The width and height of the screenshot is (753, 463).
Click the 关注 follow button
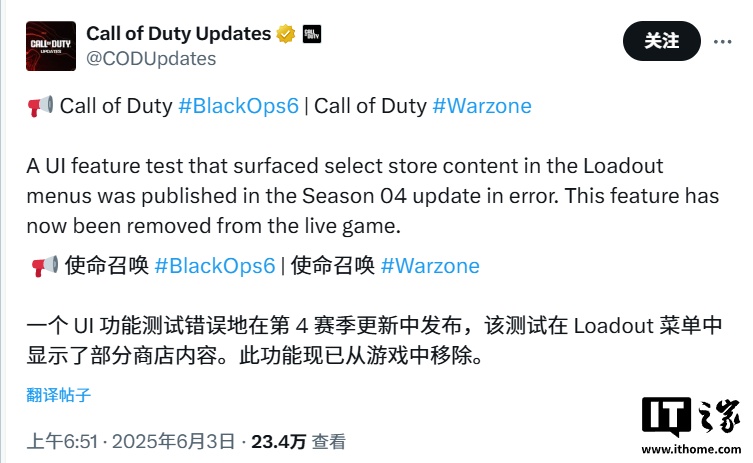[662, 41]
